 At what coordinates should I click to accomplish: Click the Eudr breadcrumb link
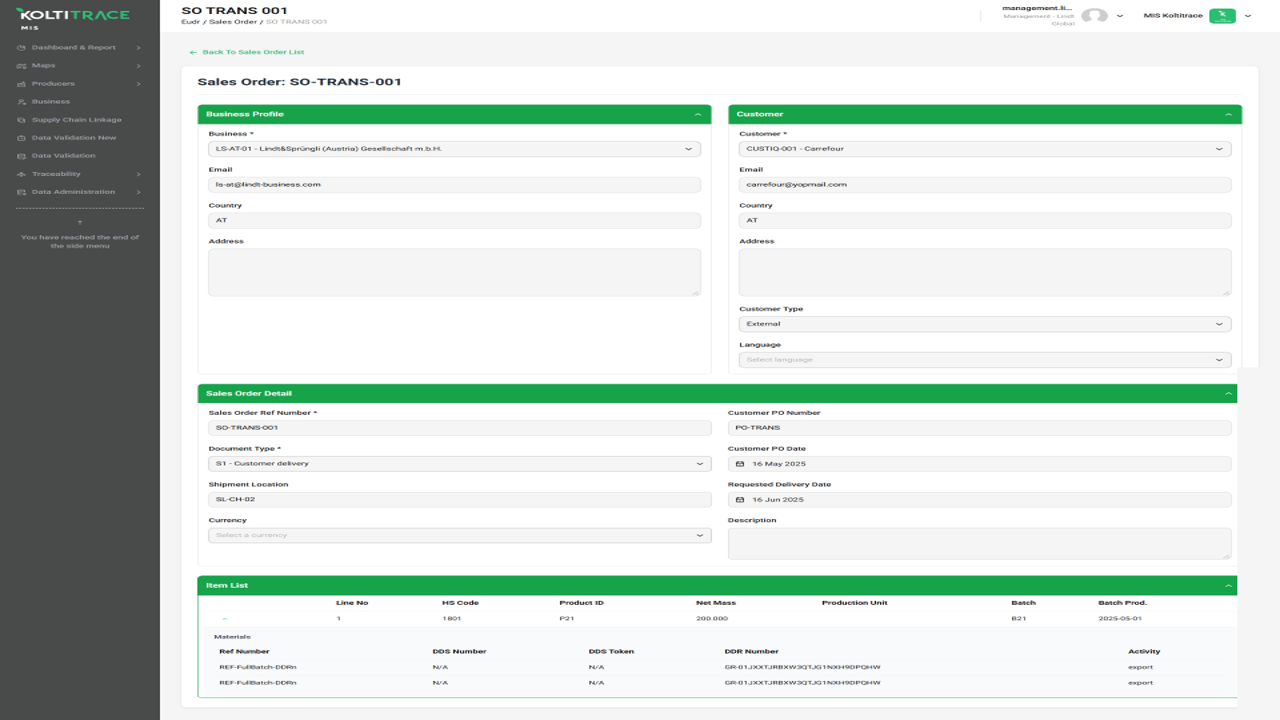(x=190, y=21)
